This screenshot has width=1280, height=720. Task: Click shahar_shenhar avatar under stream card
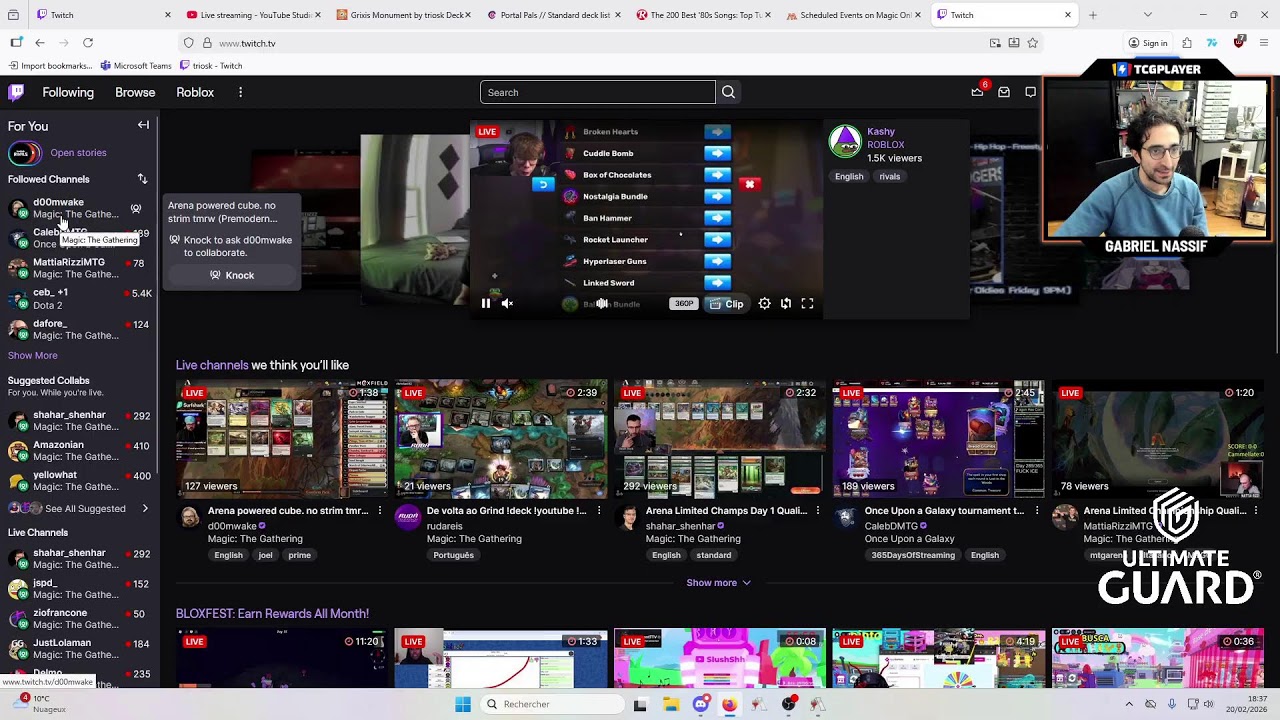tap(627, 517)
